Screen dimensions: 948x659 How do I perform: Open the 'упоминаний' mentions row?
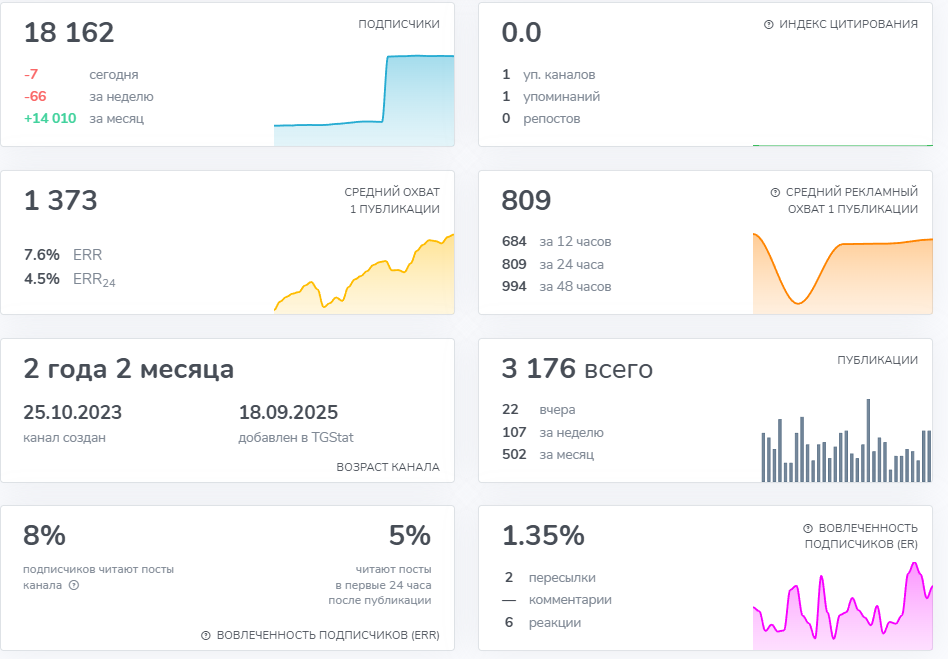pyautogui.click(x=561, y=97)
